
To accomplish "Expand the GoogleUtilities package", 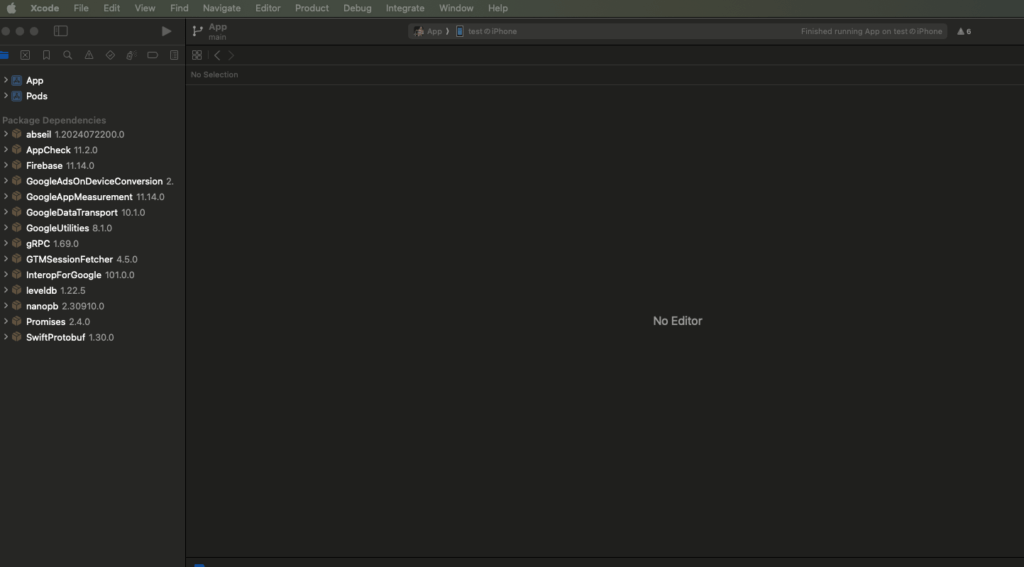I will [x=5, y=227].
